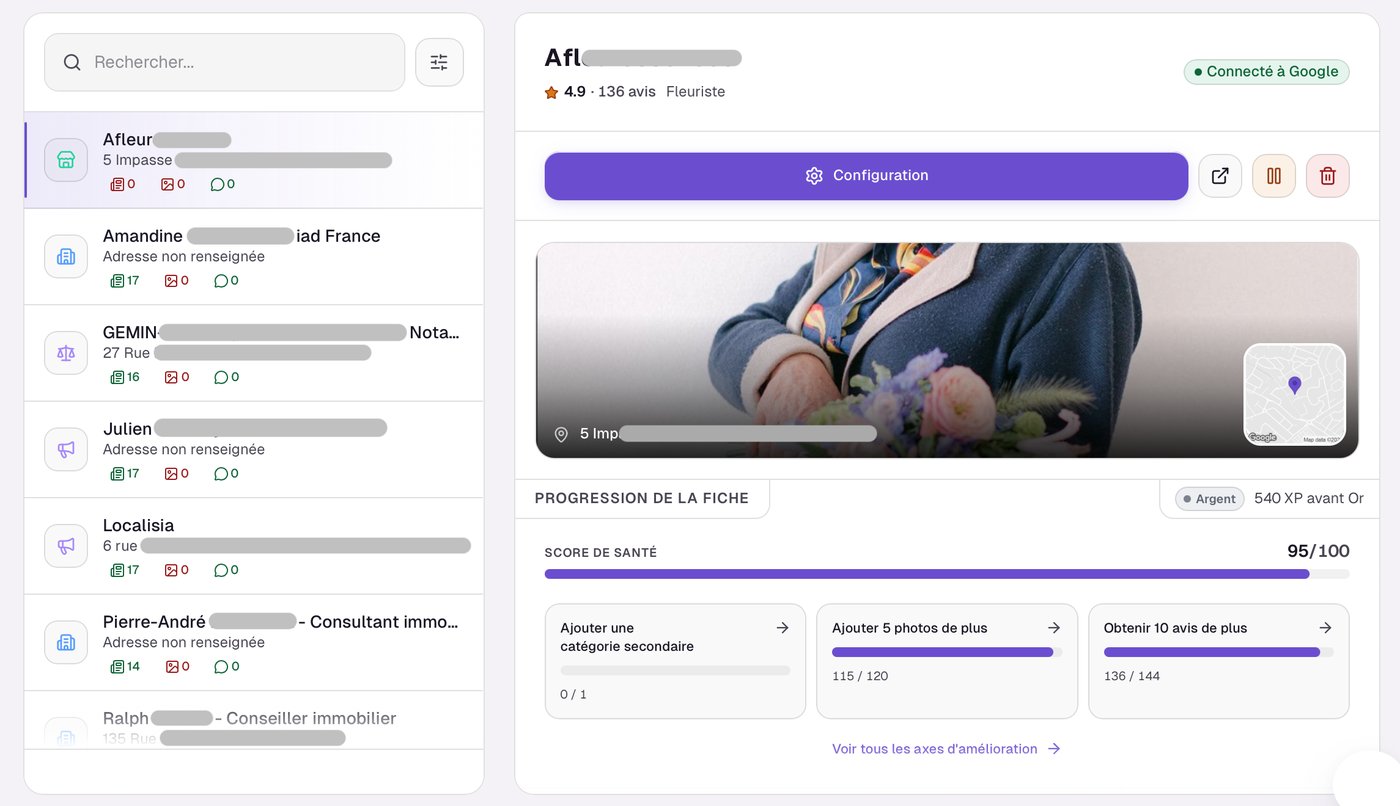1400x806 pixels.
Task: Click posts count icon on Afleur row
Action: pos(117,184)
